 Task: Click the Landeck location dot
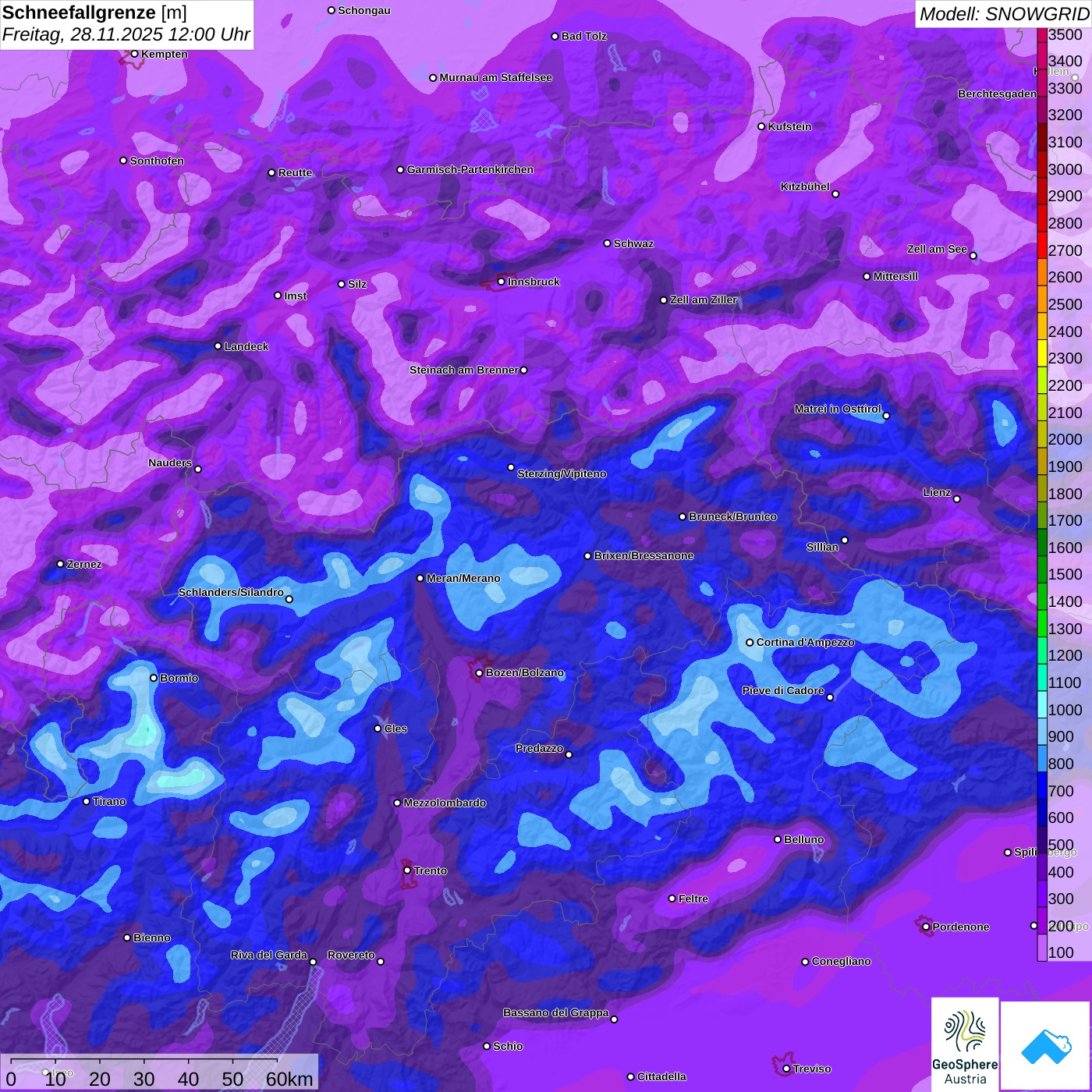(x=218, y=346)
